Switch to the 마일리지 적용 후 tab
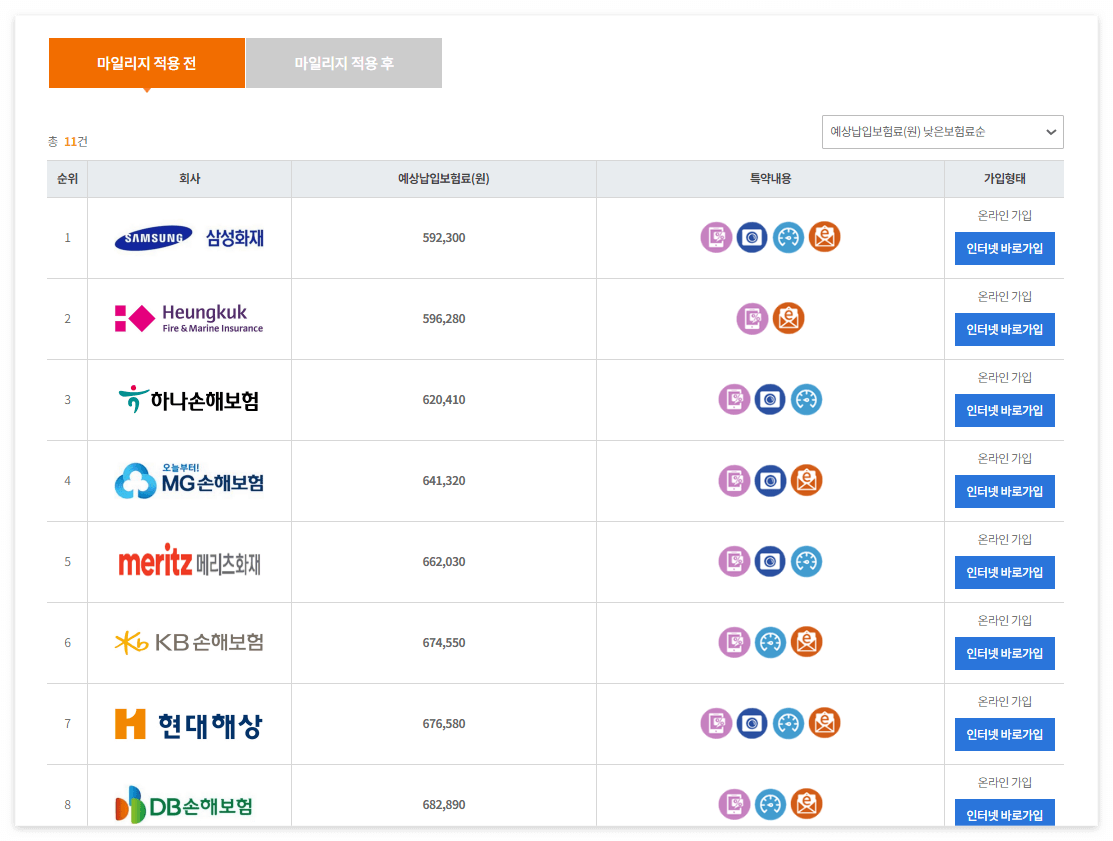The width and height of the screenshot is (1113, 841). 344,63
